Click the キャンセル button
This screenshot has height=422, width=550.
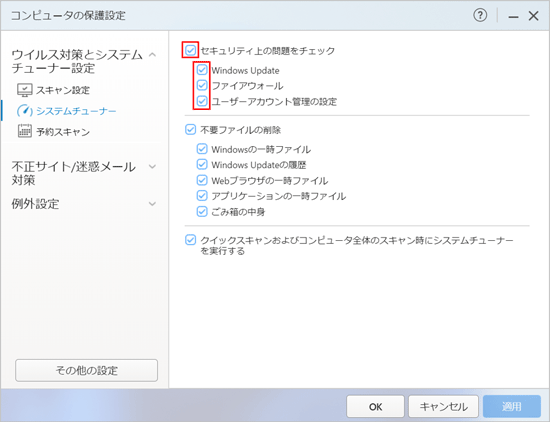pos(443,406)
